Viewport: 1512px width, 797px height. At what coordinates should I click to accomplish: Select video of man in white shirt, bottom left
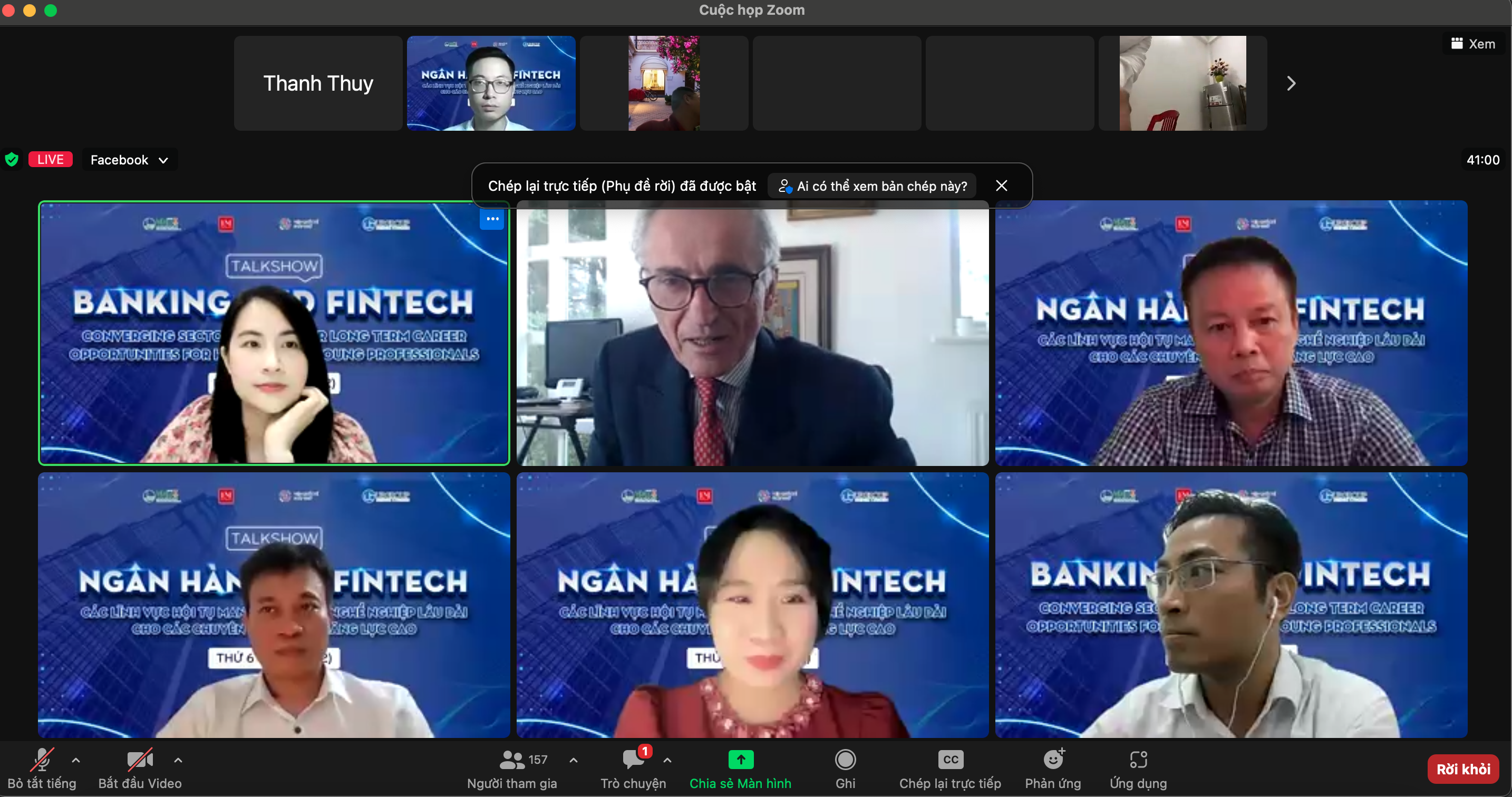(x=274, y=605)
